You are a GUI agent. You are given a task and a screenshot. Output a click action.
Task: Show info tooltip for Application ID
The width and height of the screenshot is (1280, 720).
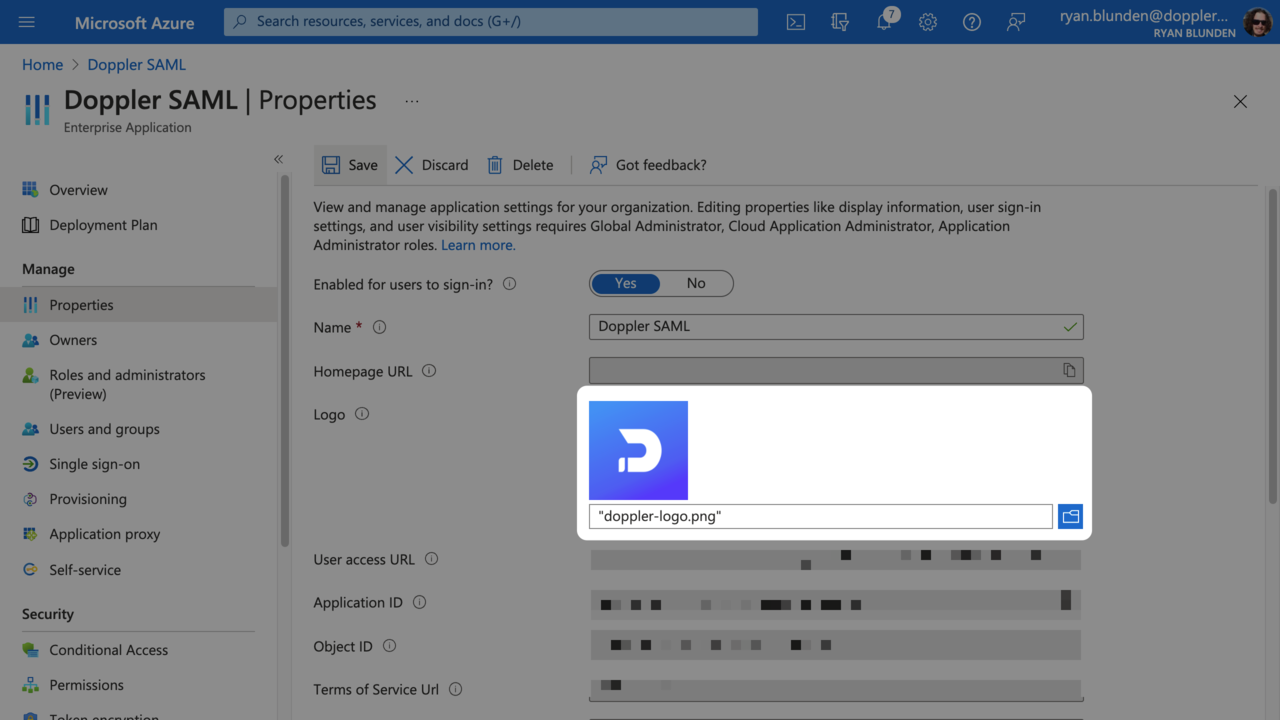[x=420, y=602]
